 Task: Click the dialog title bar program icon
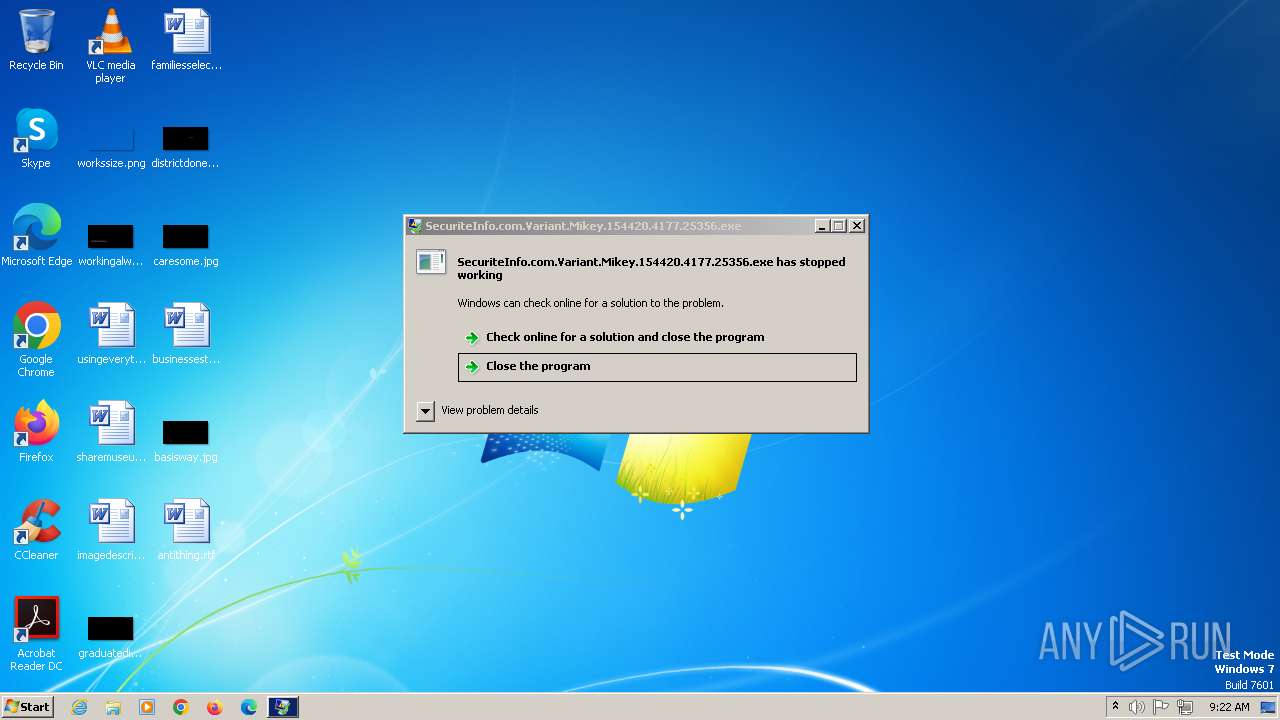[x=415, y=226]
